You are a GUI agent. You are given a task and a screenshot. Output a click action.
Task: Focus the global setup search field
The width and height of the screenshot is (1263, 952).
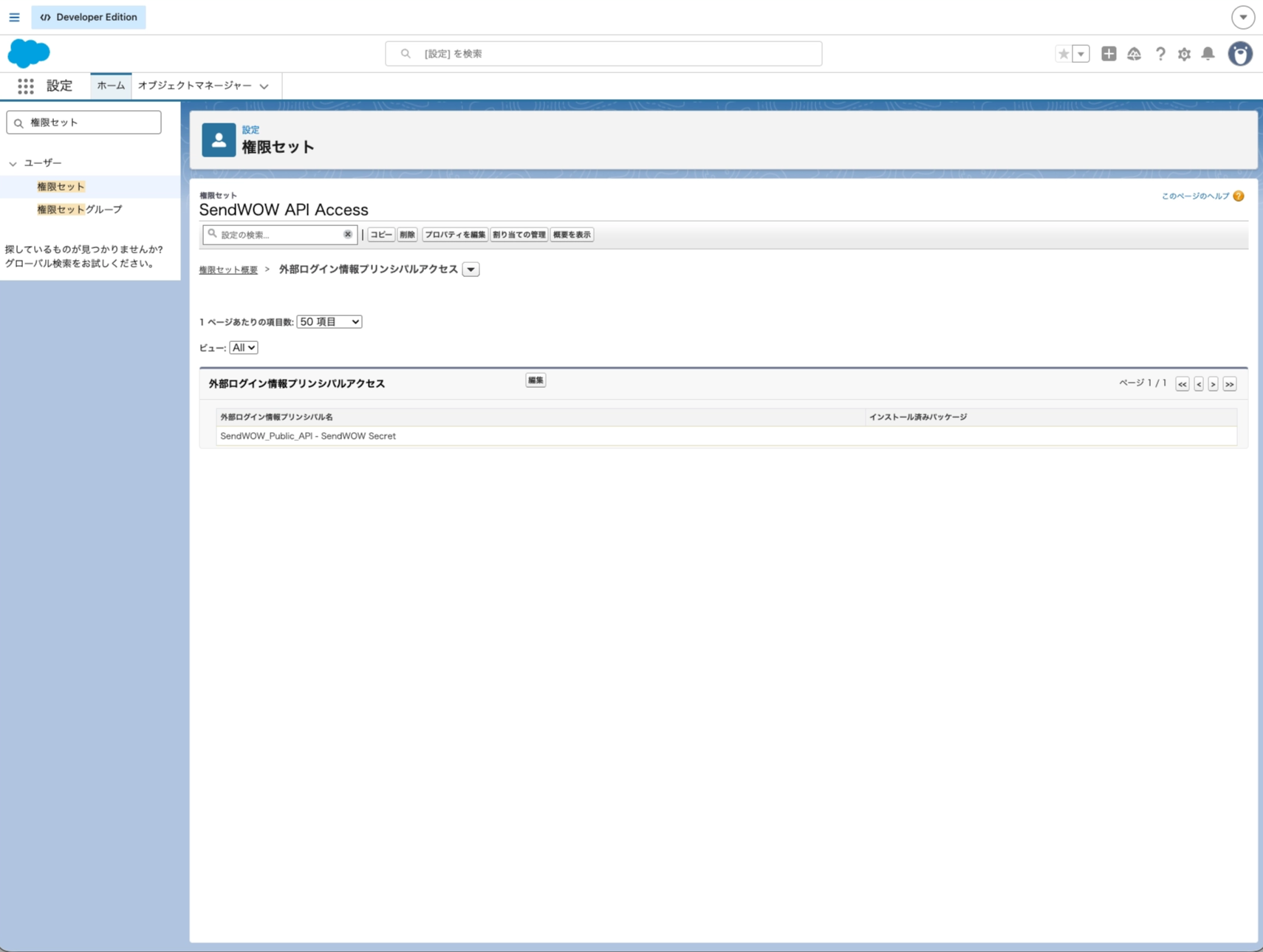click(603, 53)
